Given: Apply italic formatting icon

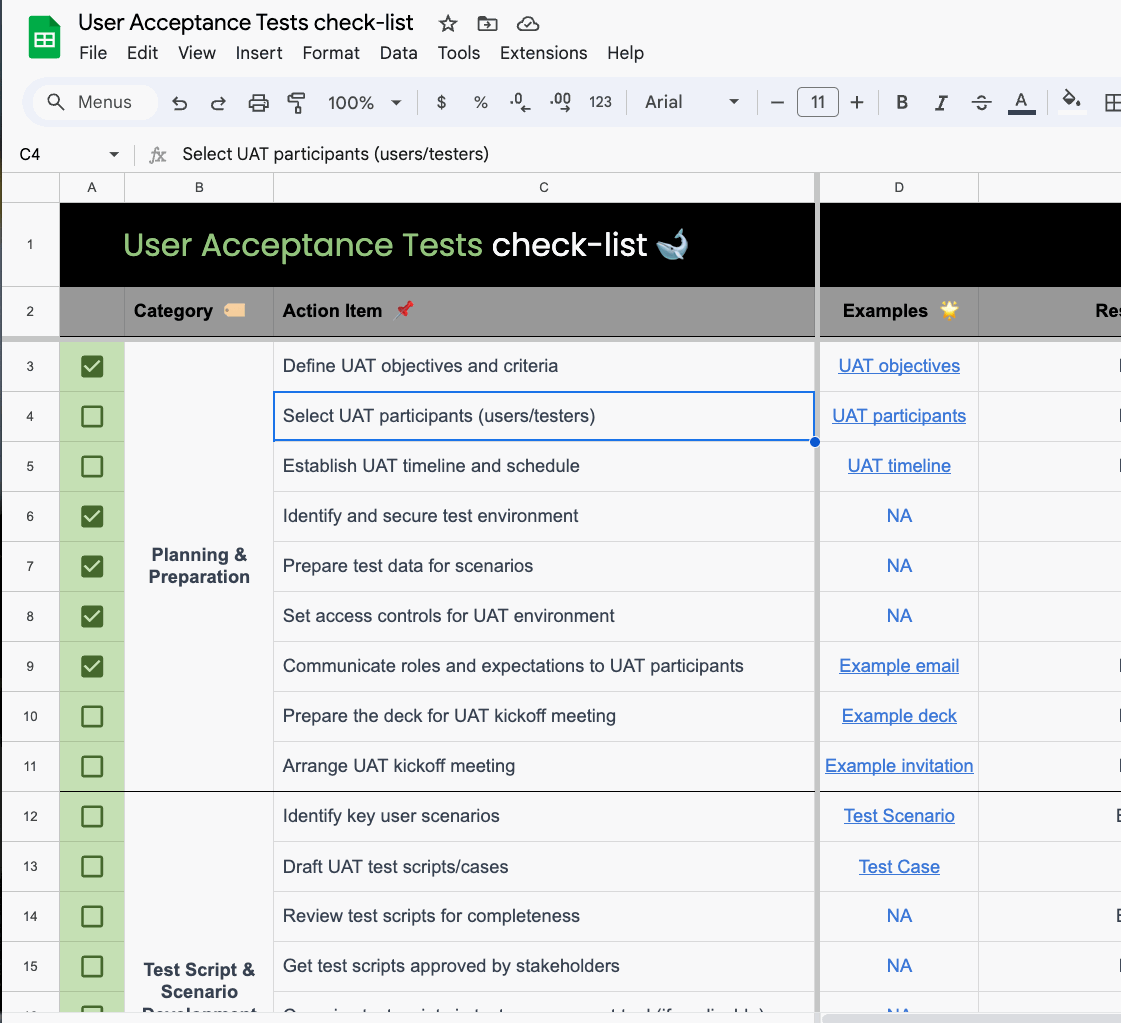Looking at the screenshot, I should 941,102.
